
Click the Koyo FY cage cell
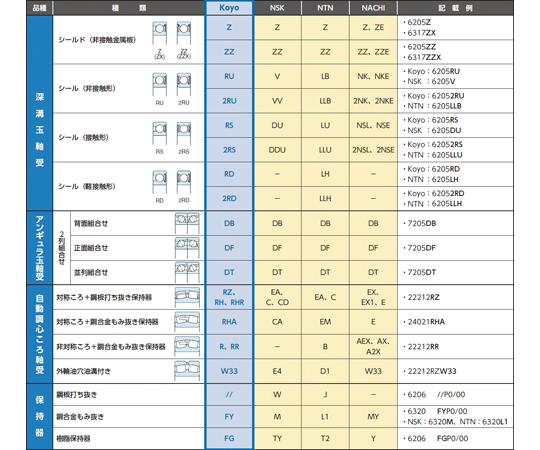point(229,417)
